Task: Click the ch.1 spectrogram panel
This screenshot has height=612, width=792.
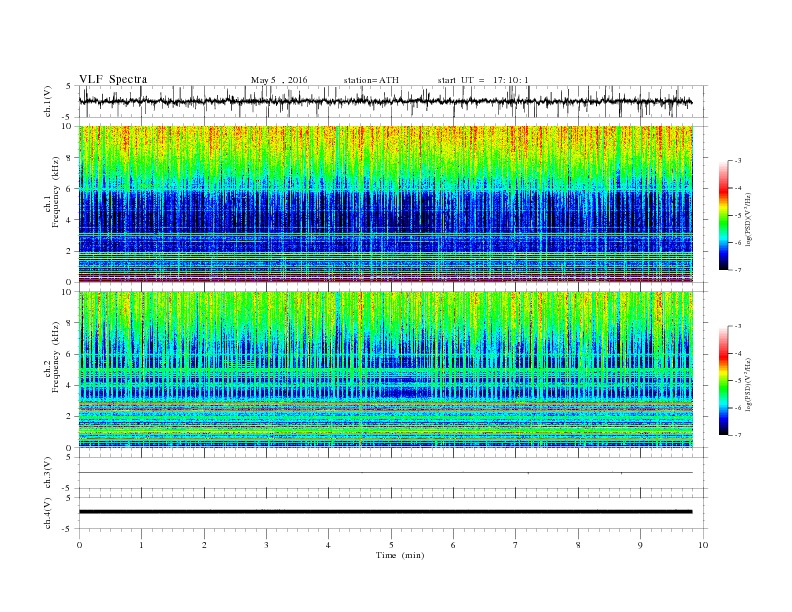Action: (385, 204)
